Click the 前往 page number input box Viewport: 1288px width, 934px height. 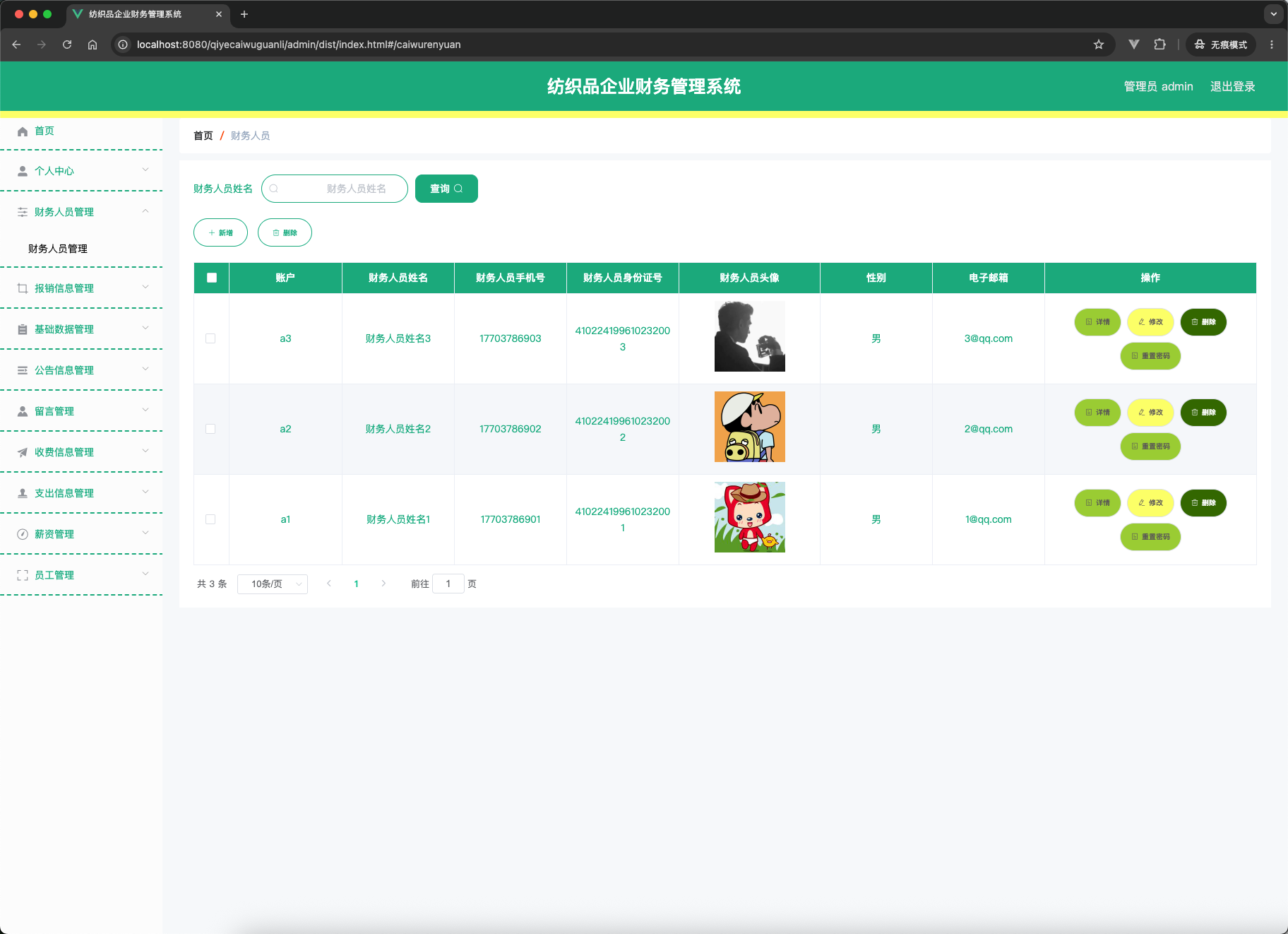click(x=448, y=584)
